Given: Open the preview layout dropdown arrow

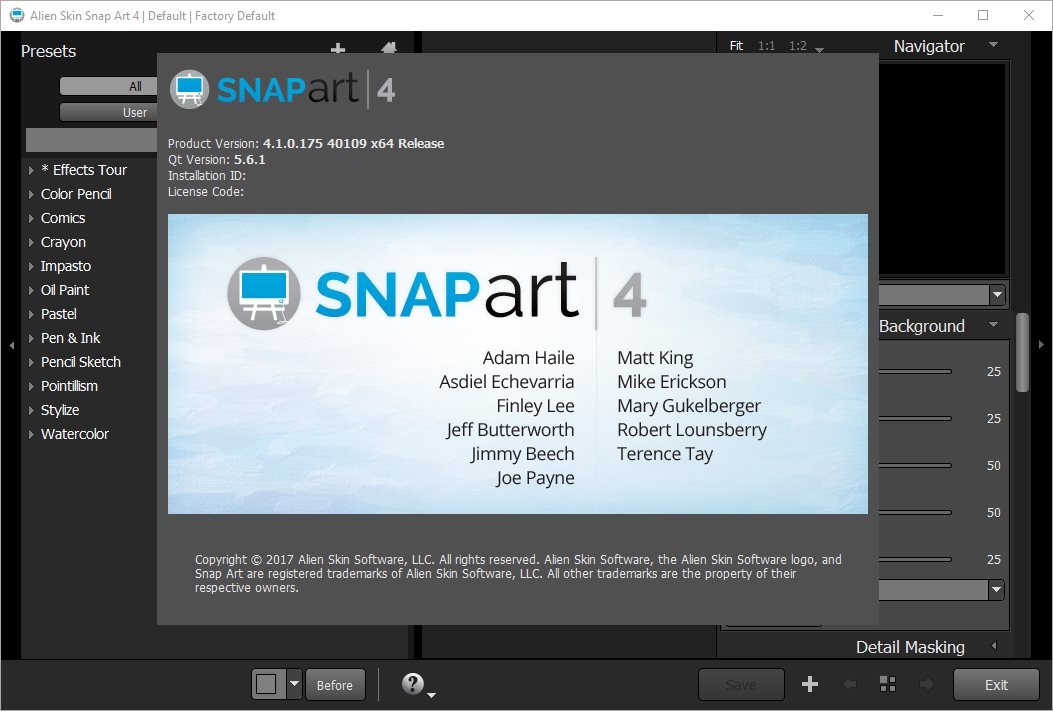Looking at the screenshot, I should pos(294,685).
